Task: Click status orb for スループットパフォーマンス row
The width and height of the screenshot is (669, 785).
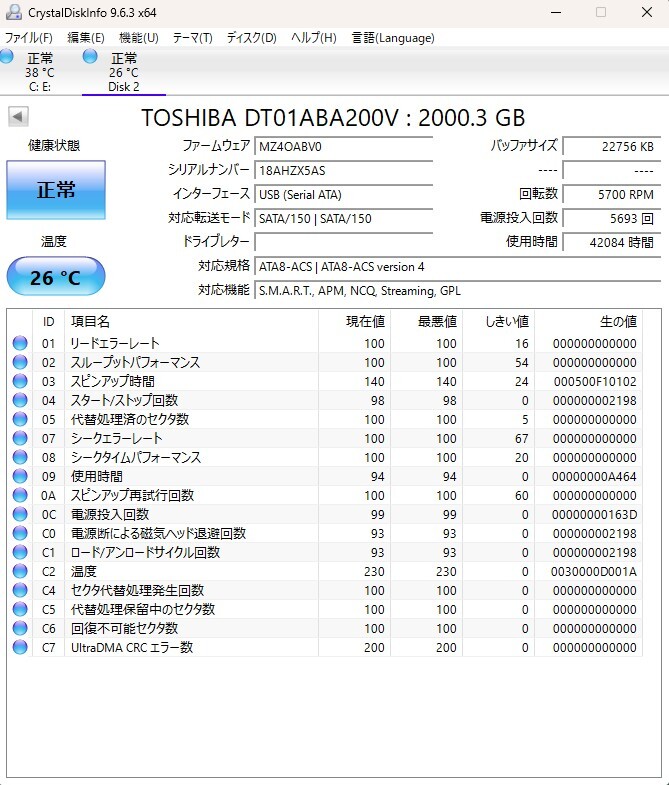Action: tap(20, 362)
